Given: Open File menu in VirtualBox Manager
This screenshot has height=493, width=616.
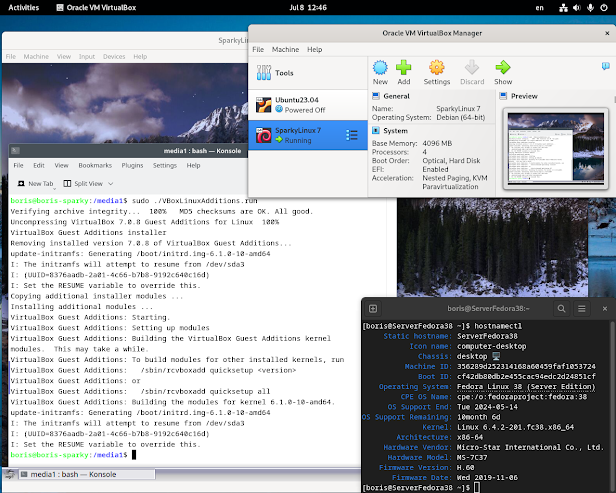Looking at the screenshot, I should 258,49.
